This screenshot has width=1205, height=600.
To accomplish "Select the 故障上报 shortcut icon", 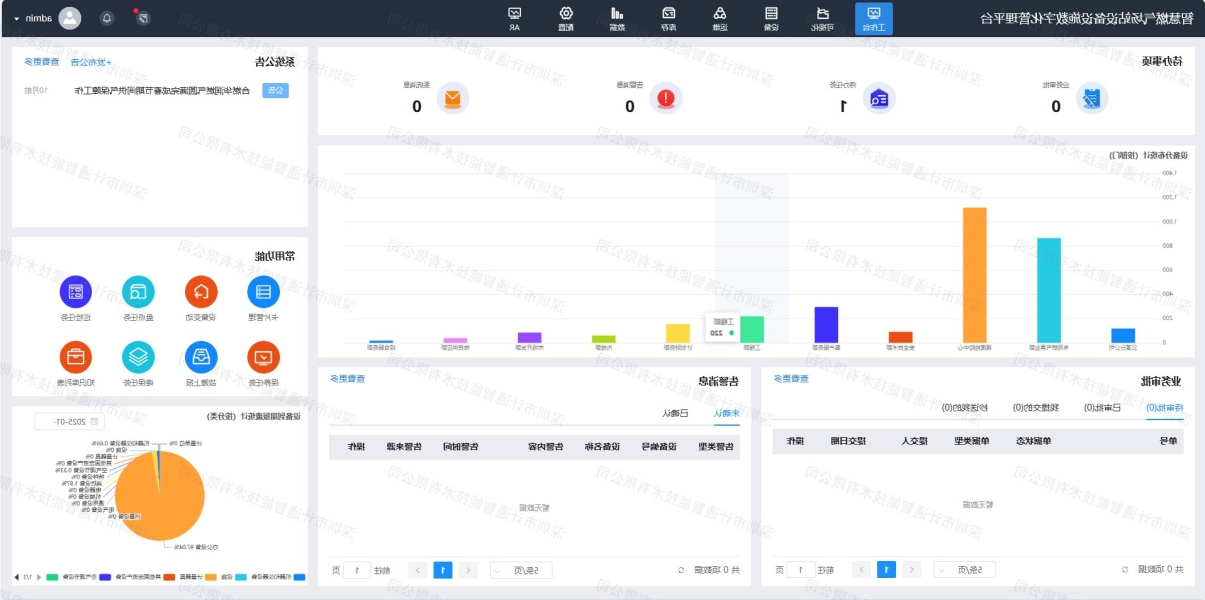I will (201, 357).
